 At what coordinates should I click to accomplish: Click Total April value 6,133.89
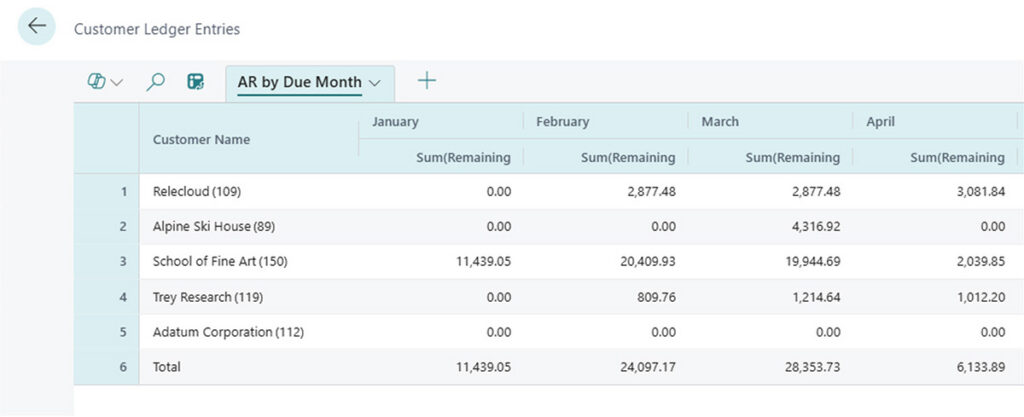(x=982, y=367)
